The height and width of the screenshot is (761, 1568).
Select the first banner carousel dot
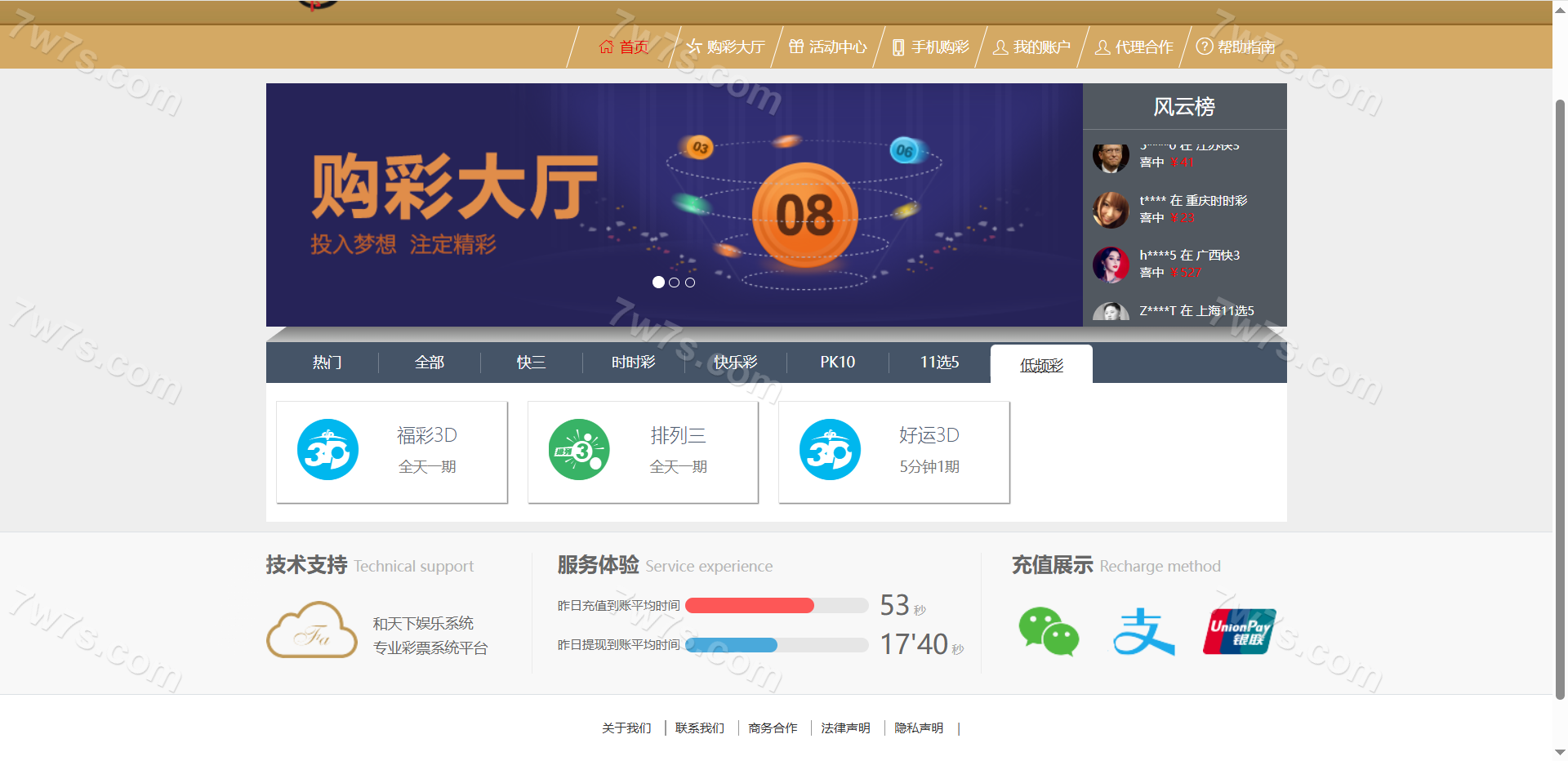(658, 283)
